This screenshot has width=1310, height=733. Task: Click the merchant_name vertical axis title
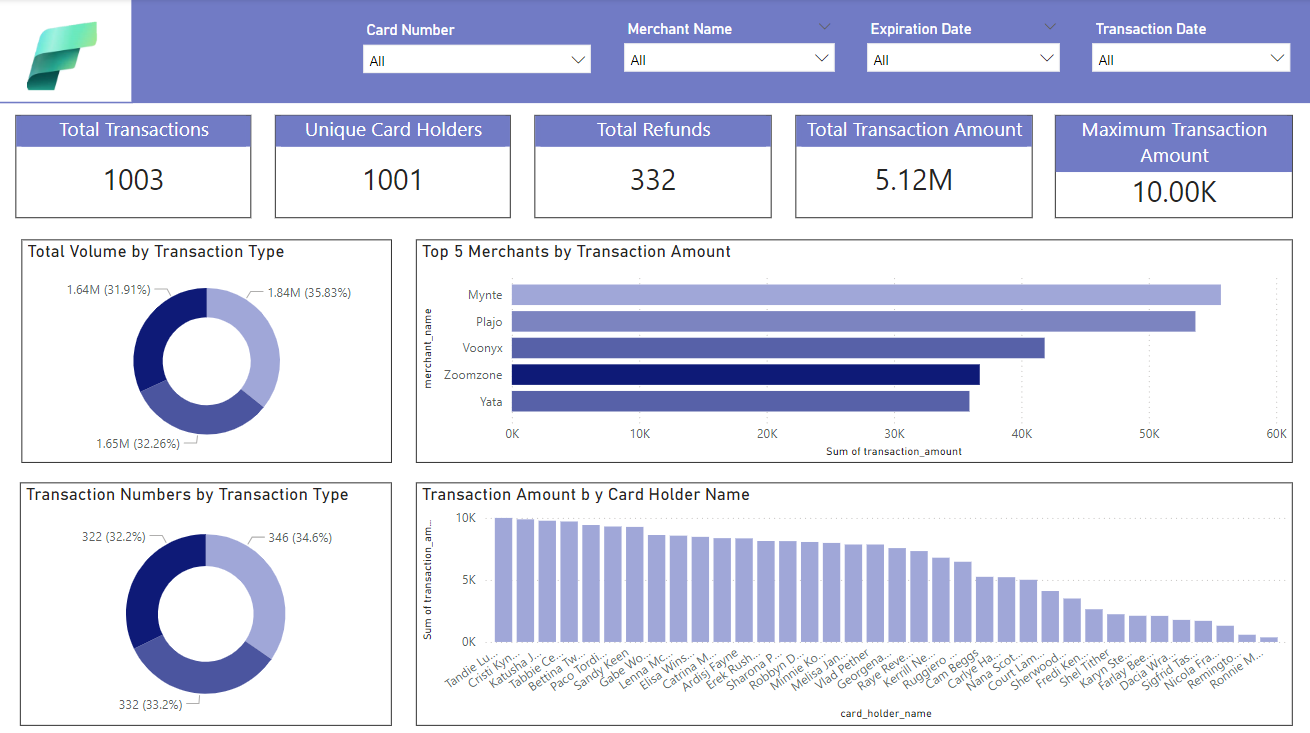428,347
